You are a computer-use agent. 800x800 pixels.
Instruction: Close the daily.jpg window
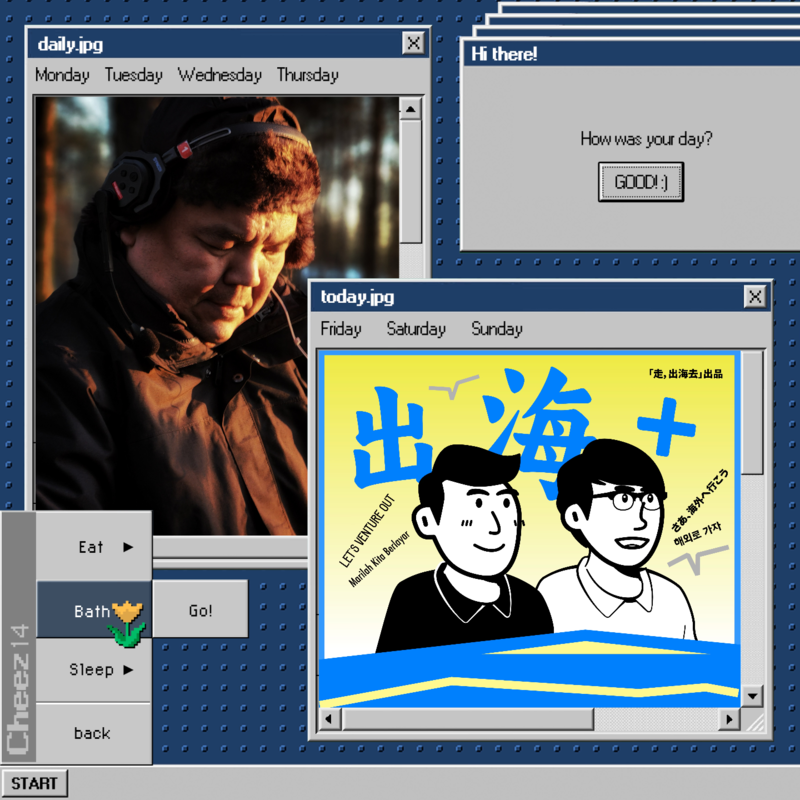[413, 43]
